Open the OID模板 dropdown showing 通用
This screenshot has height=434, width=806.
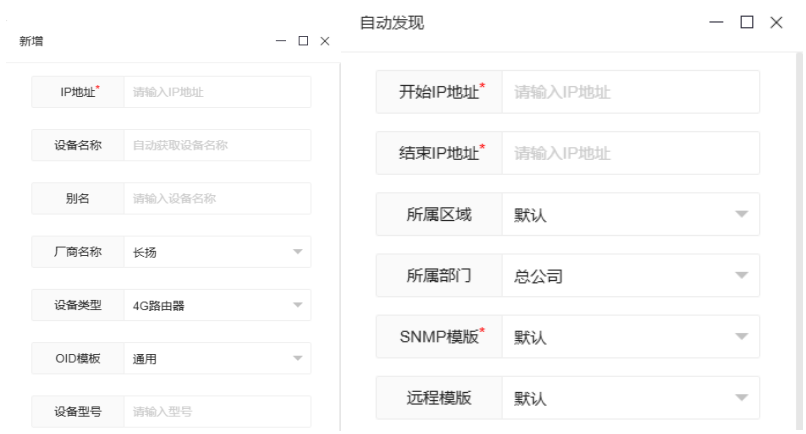(217, 358)
